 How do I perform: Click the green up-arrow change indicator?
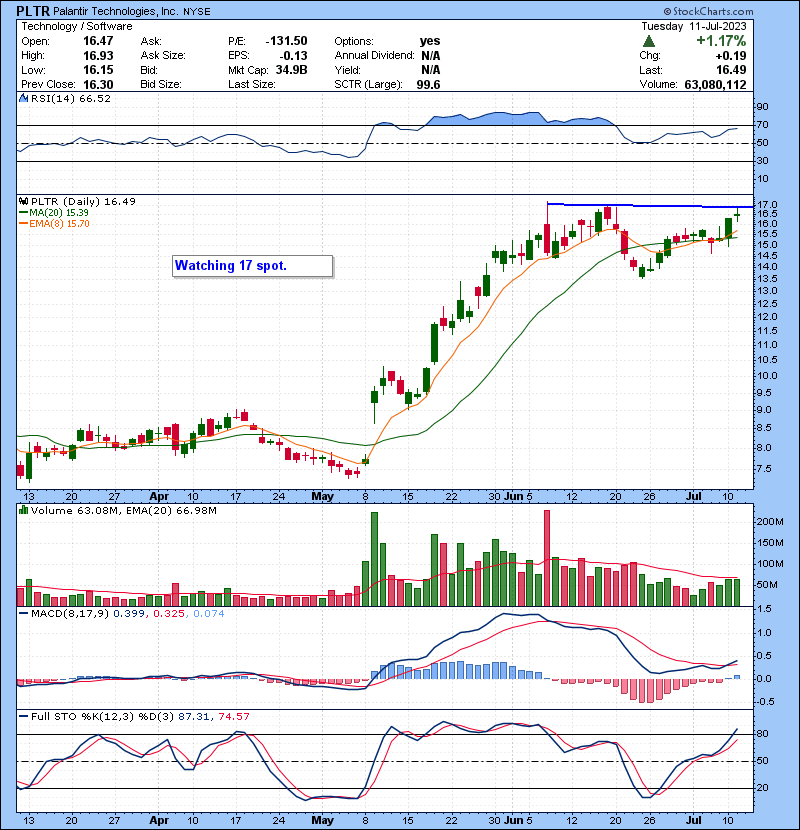(650, 41)
